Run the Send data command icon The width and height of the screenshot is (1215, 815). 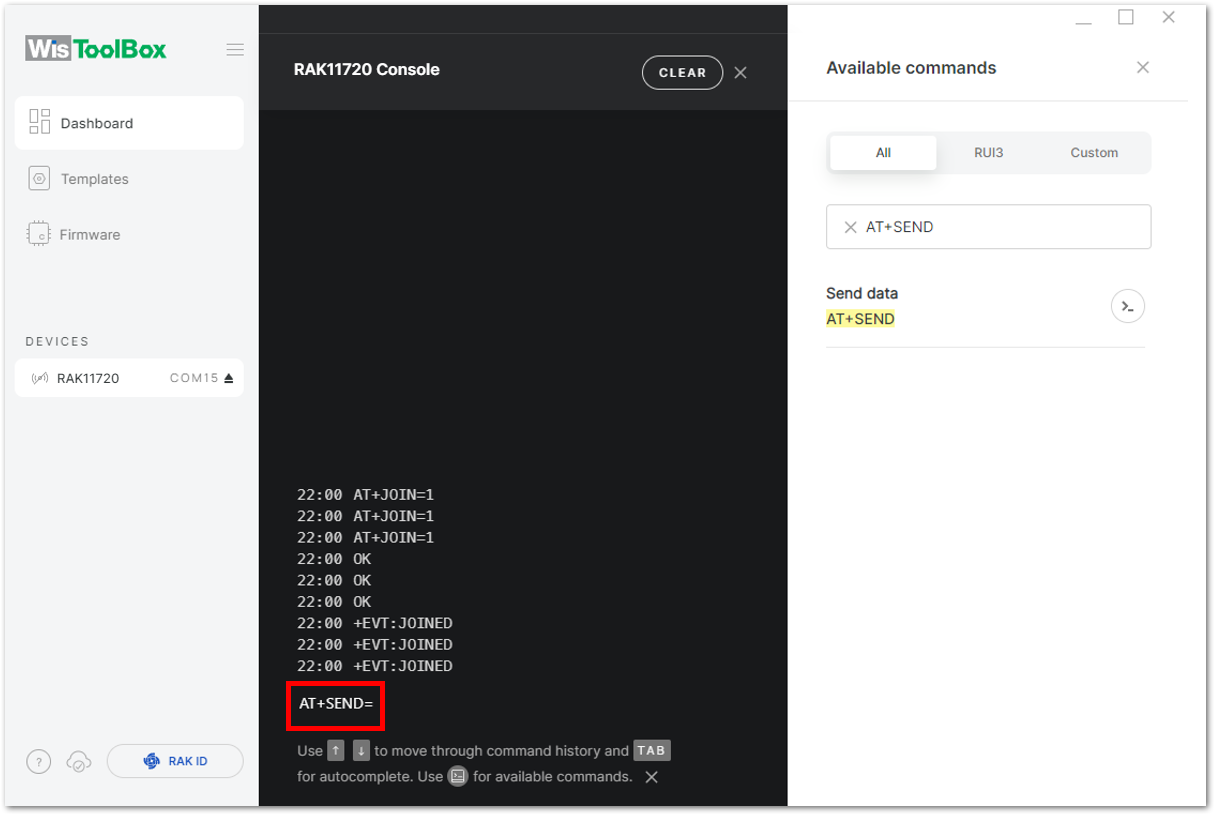[1127, 306]
